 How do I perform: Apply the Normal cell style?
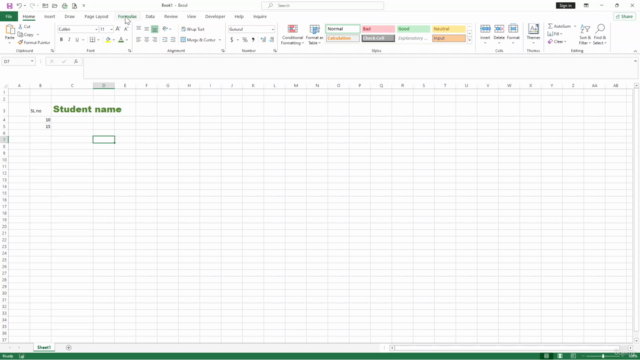pos(343,29)
